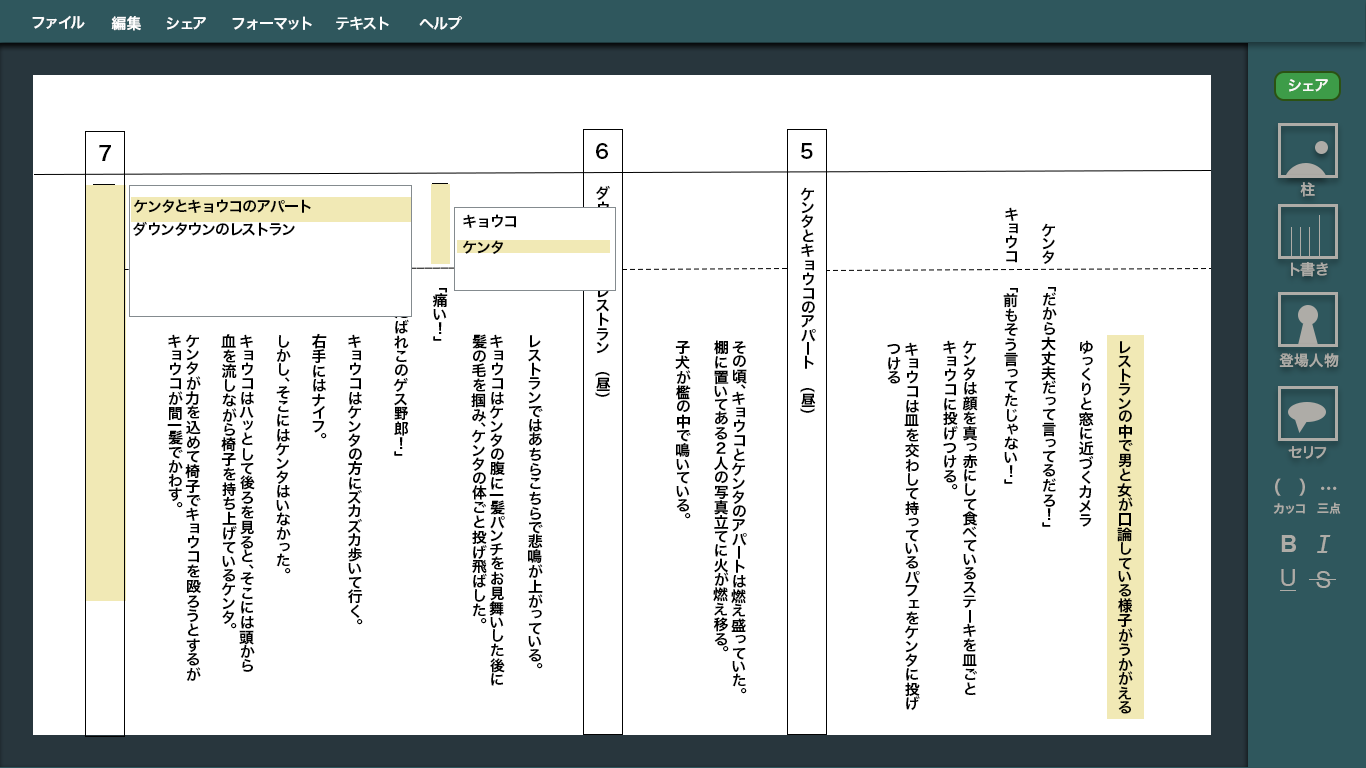Image resolution: width=1366 pixels, height=768 pixels.
Task: Click the 登場人物 character icon
Action: [1307, 320]
